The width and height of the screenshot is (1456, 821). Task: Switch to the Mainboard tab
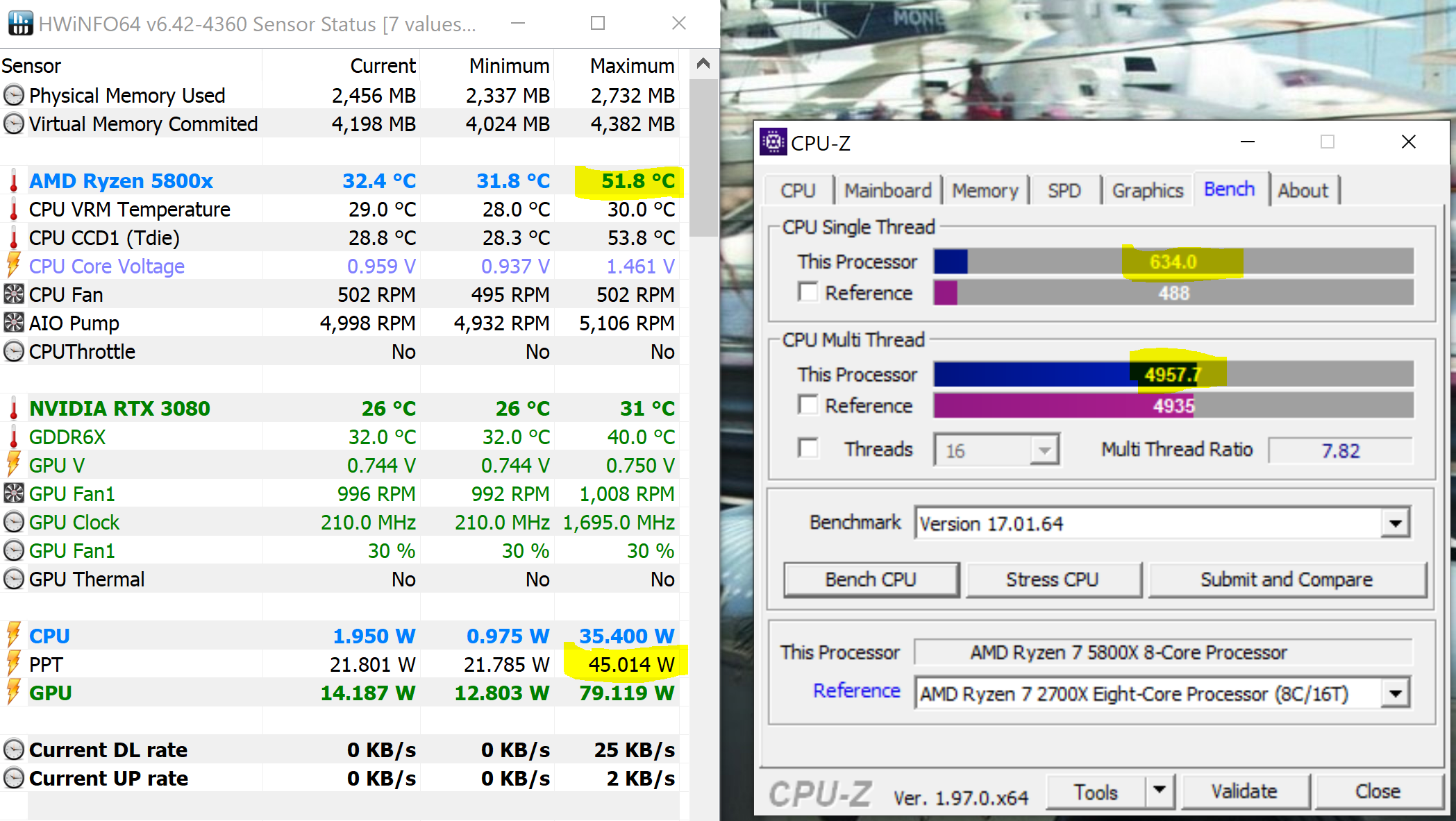pos(887,190)
